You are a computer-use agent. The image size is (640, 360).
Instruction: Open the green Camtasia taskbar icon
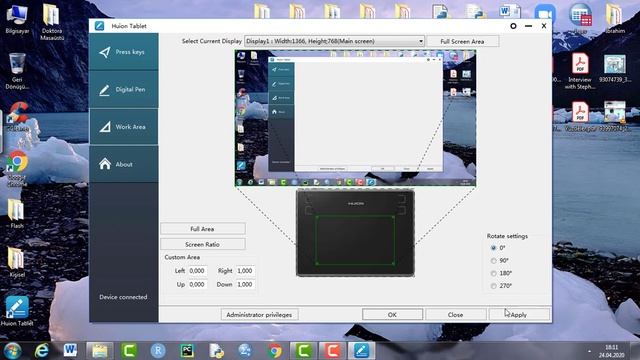pos(129,351)
